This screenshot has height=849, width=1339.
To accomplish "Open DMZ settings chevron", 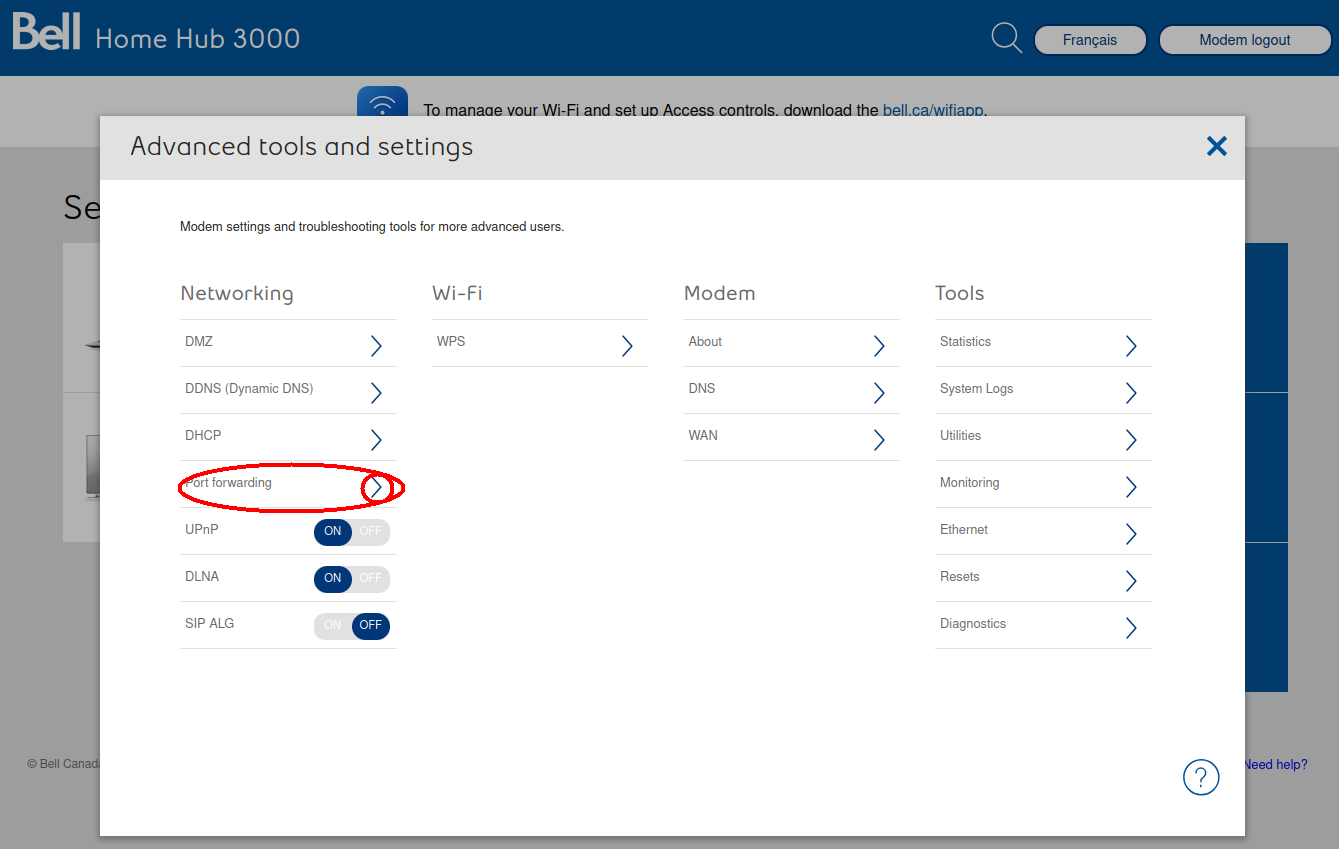I will [376, 346].
